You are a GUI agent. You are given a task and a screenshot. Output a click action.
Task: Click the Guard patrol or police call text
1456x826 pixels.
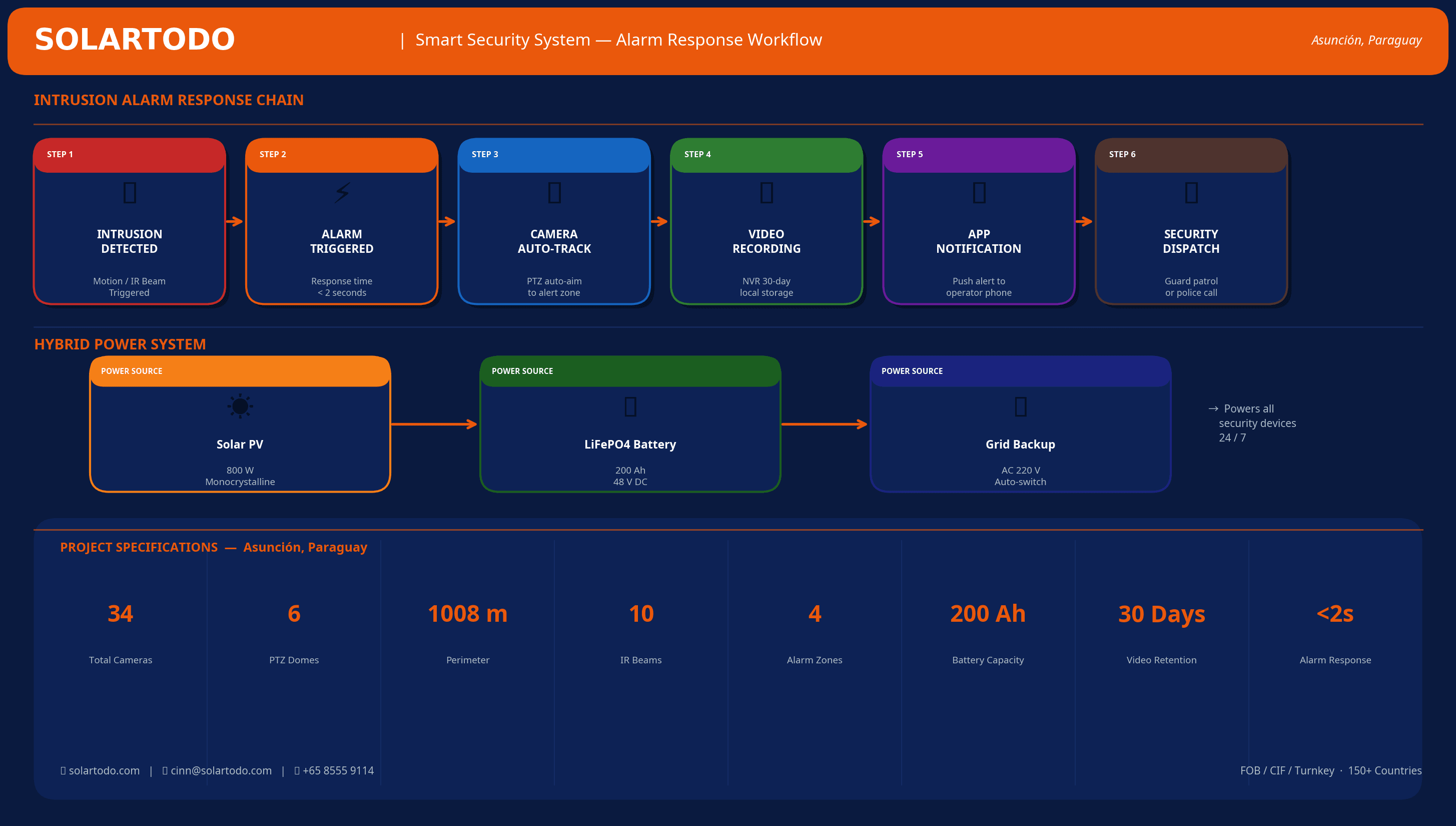pyautogui.click(x=1191, y=286)
